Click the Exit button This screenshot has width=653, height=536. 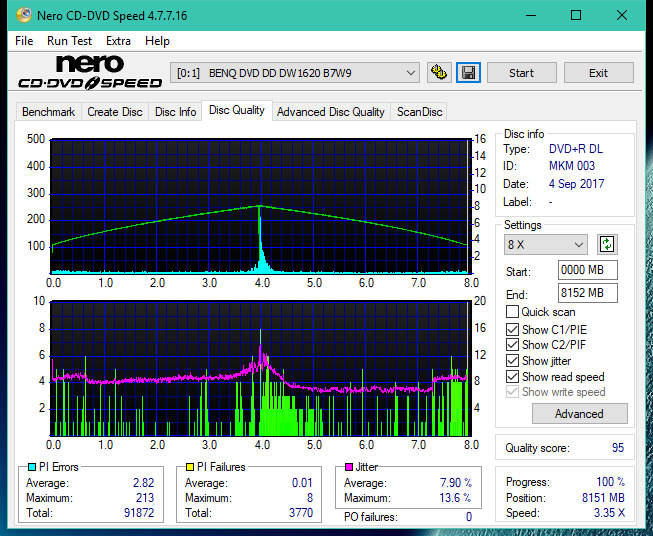click(598, 73)
